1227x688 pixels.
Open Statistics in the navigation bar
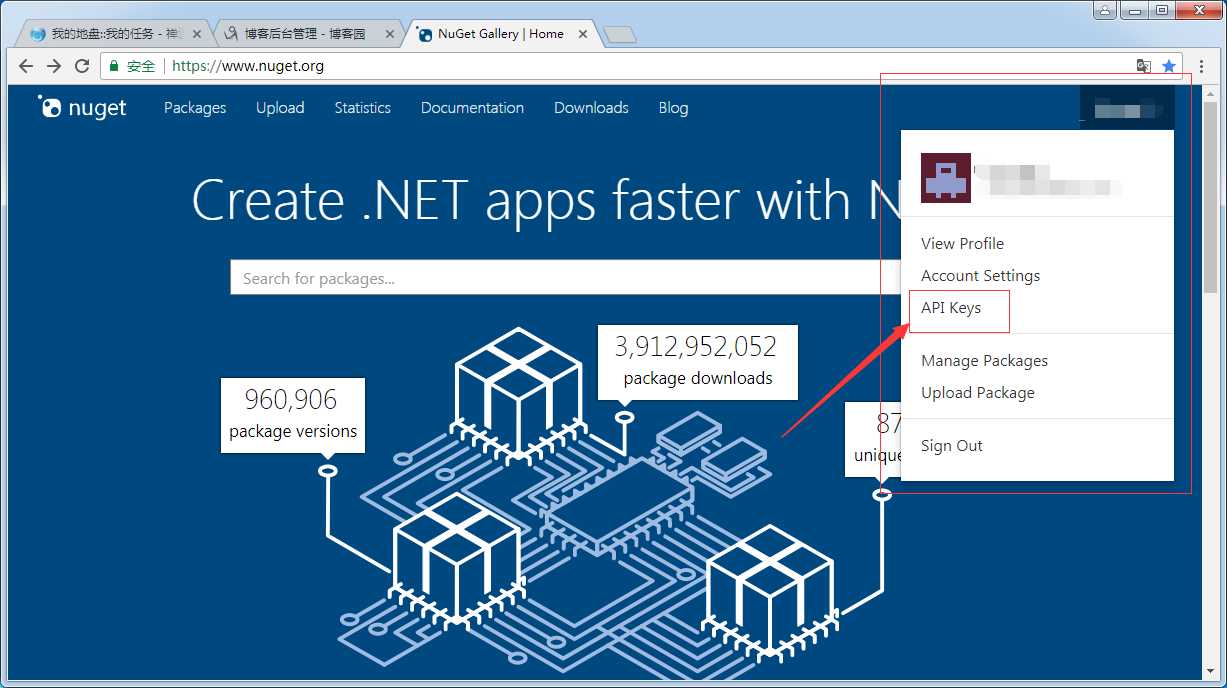tap(362, 107)
